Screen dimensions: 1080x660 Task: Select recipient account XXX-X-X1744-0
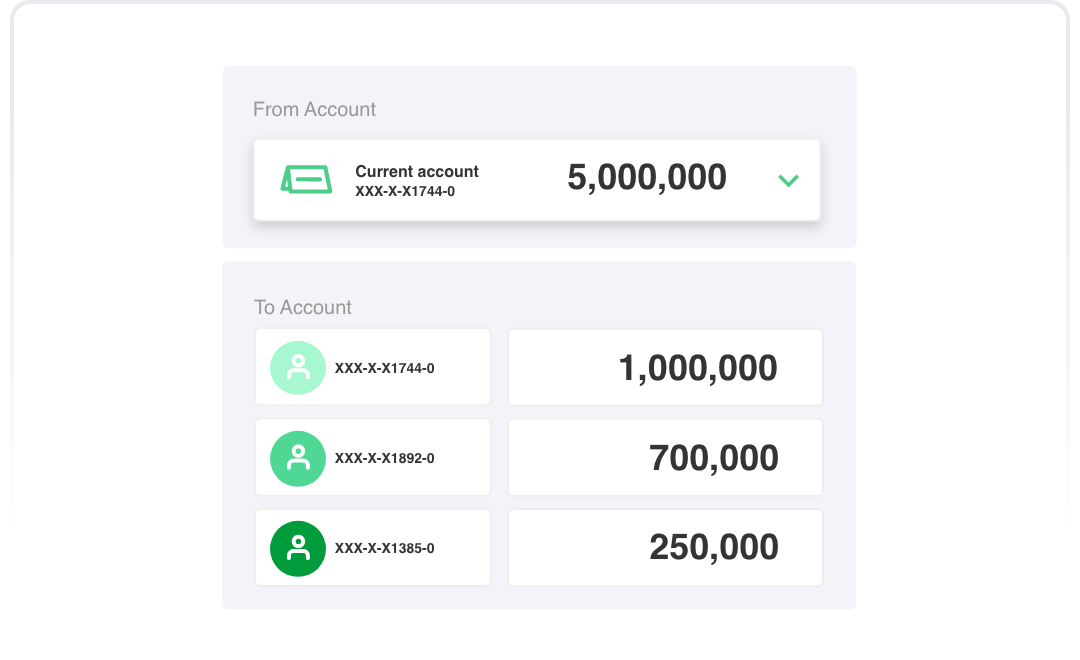(x=373, y=367)
